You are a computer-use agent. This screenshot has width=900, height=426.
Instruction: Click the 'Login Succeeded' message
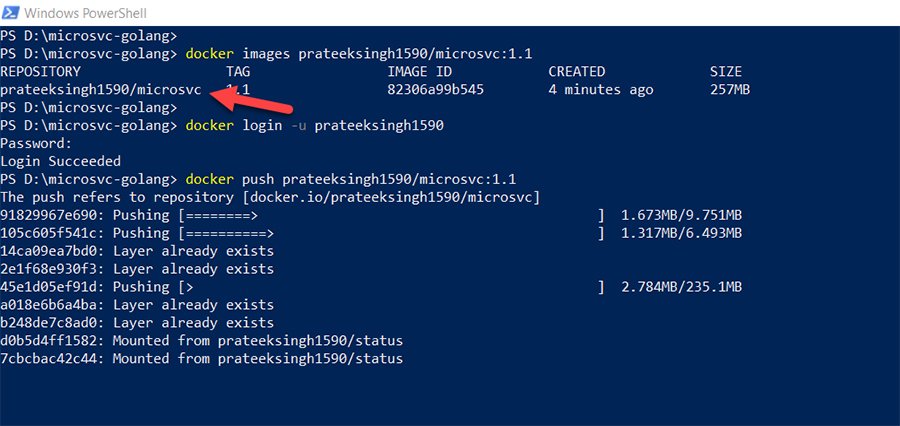coord(61,162)
